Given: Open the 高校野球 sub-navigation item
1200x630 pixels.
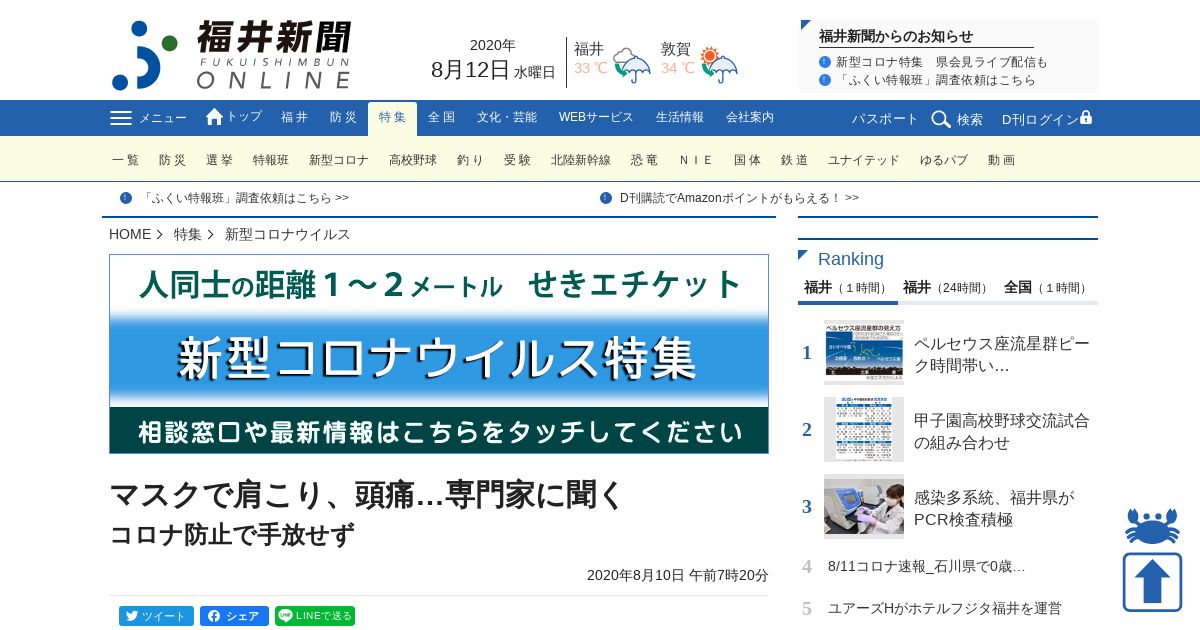Looking at the screenshot, I should [413, 160].
